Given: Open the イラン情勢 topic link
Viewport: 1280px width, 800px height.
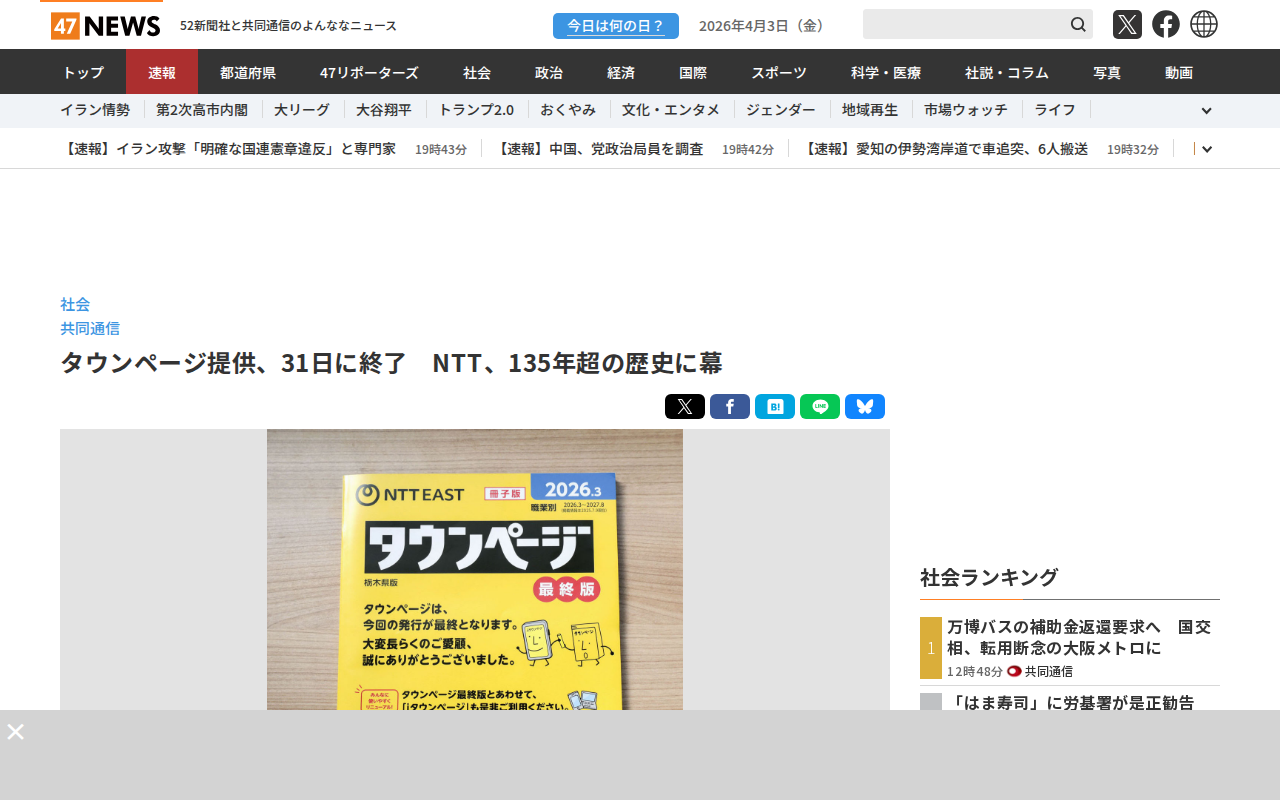Looking at the screenshot, I should (95, 110).
